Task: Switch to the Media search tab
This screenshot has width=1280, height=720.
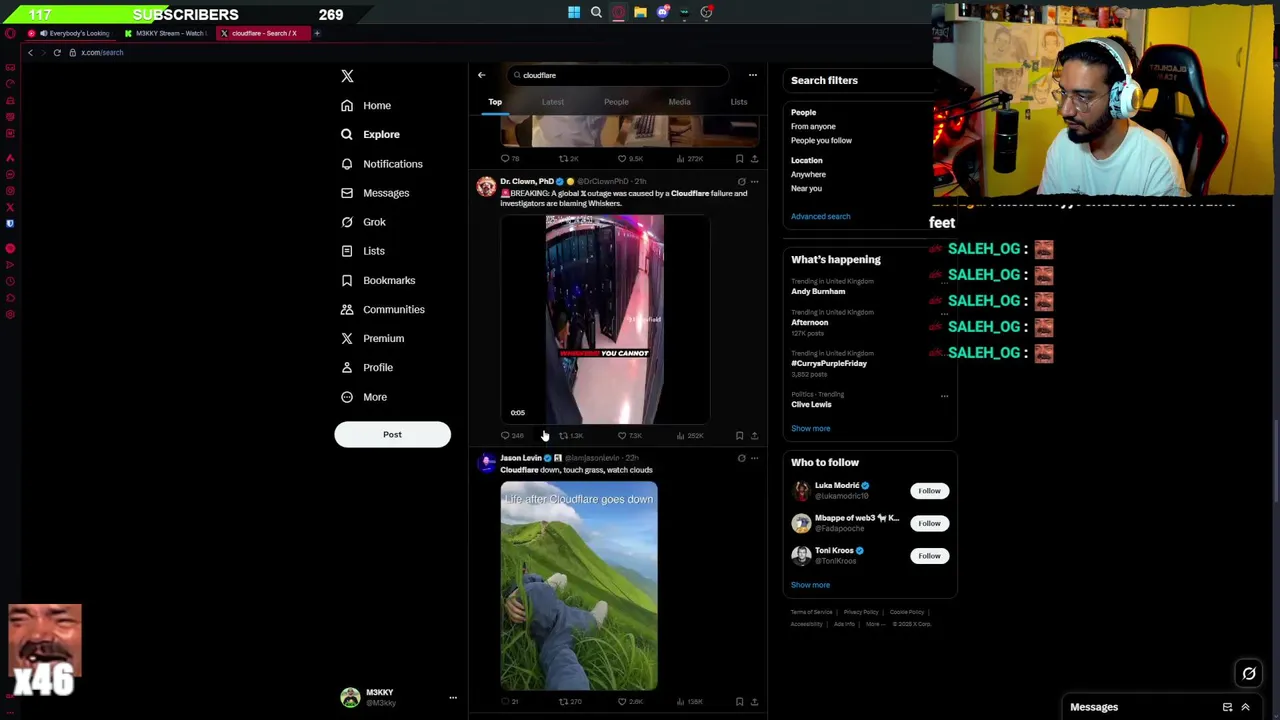Action: (x=679, y=102)
